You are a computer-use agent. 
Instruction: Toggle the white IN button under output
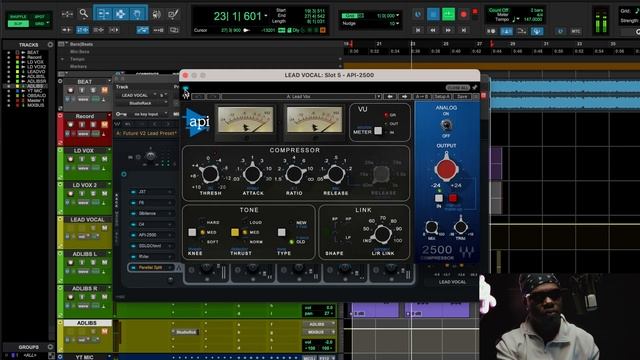coord(439,198)
